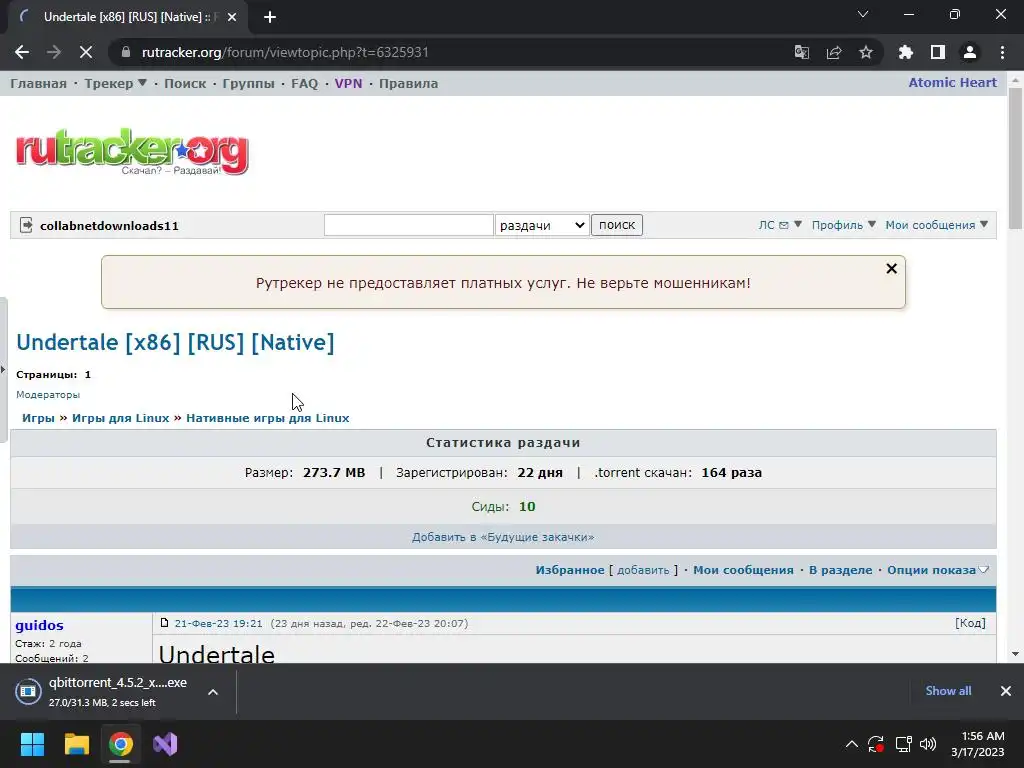Screen dimensions: 1024x768
Task: Click logout icon next to collabnetdownloads11
Action: pyautogui.click(x=26, y=225)
